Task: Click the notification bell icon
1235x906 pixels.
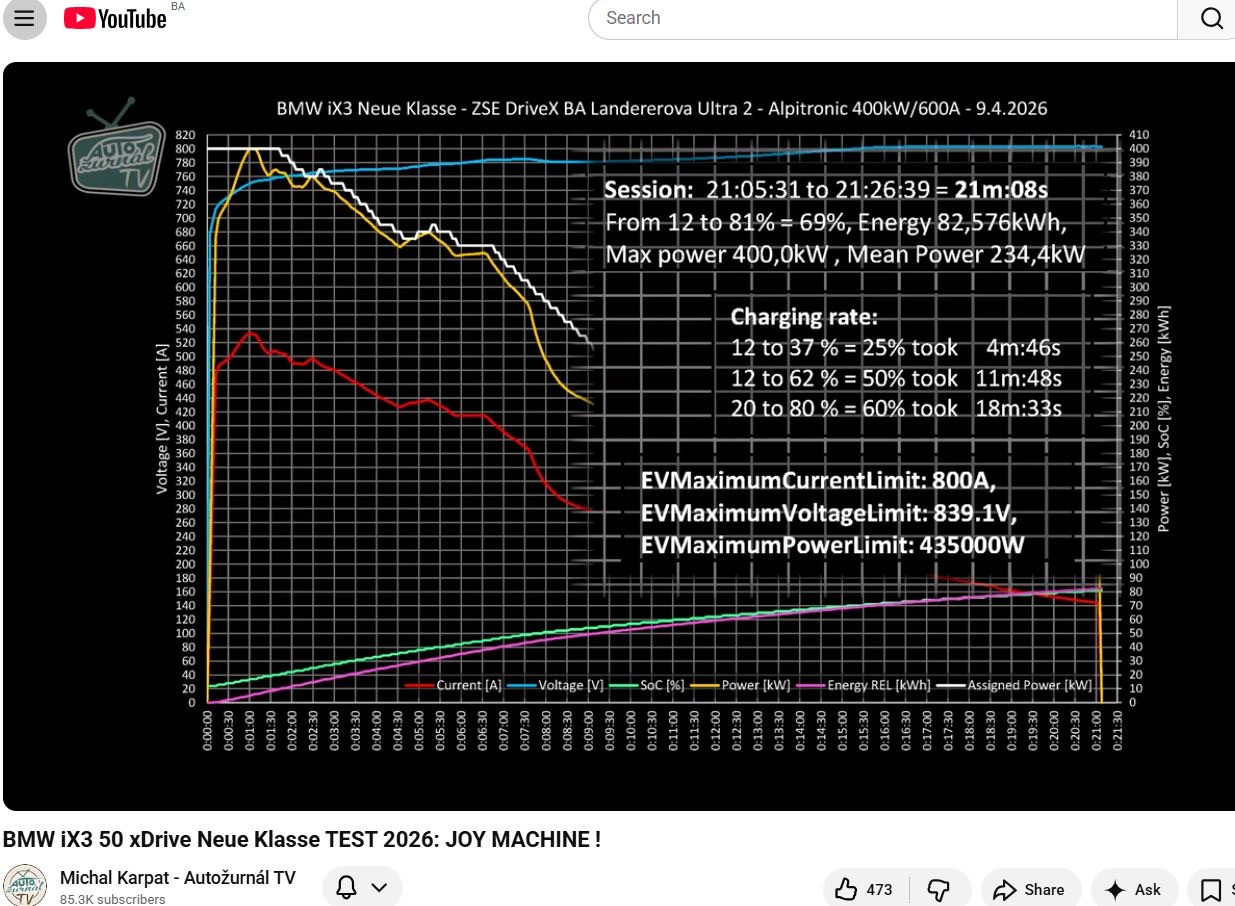Action: 346,887
